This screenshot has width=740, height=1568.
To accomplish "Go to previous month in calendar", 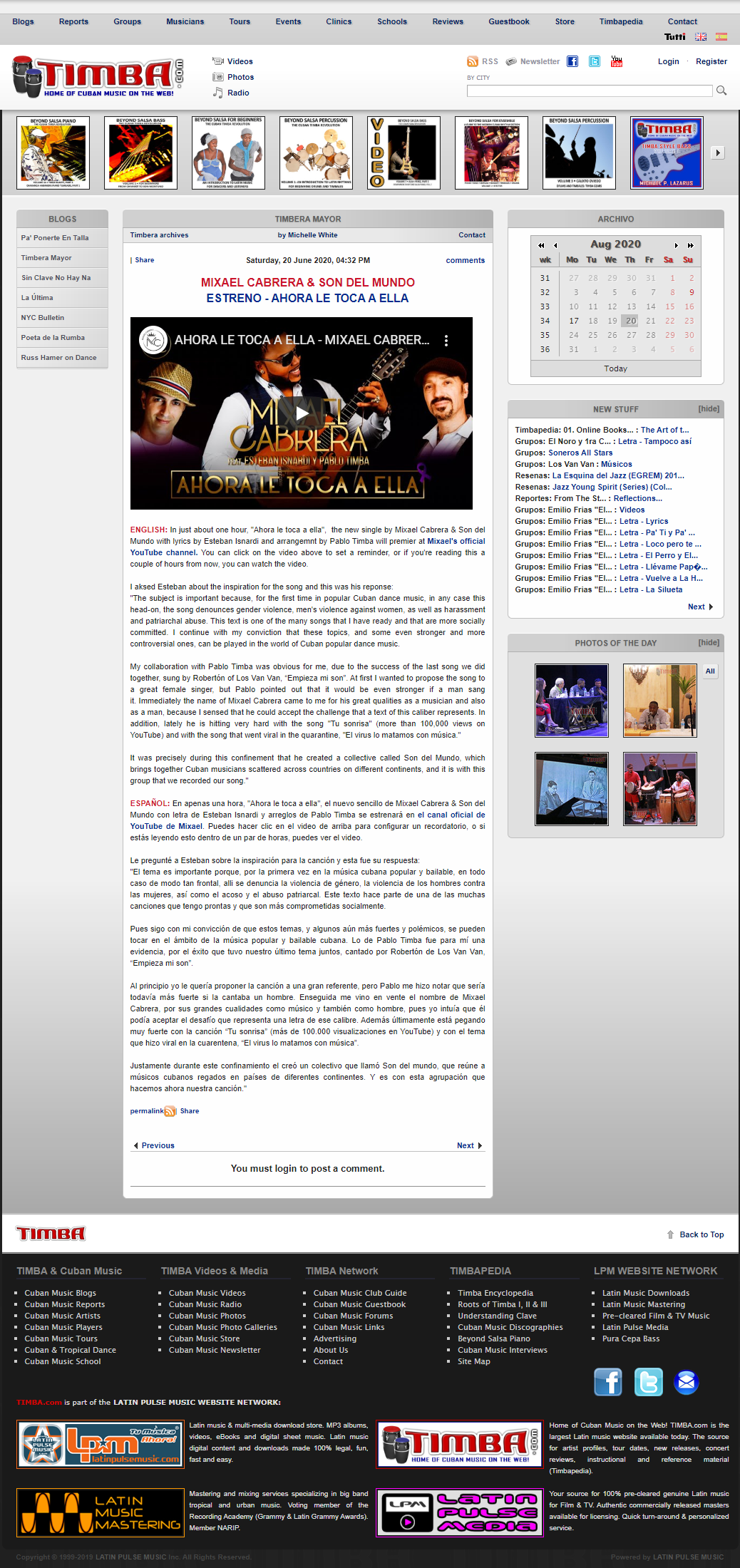I will coord(555,245).
